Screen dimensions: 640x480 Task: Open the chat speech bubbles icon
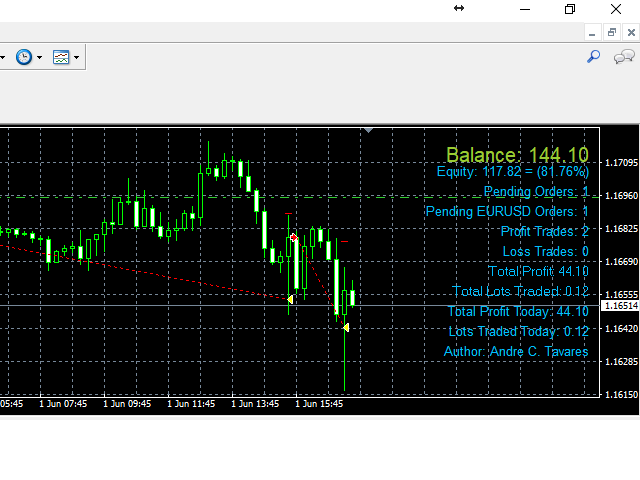624,57
